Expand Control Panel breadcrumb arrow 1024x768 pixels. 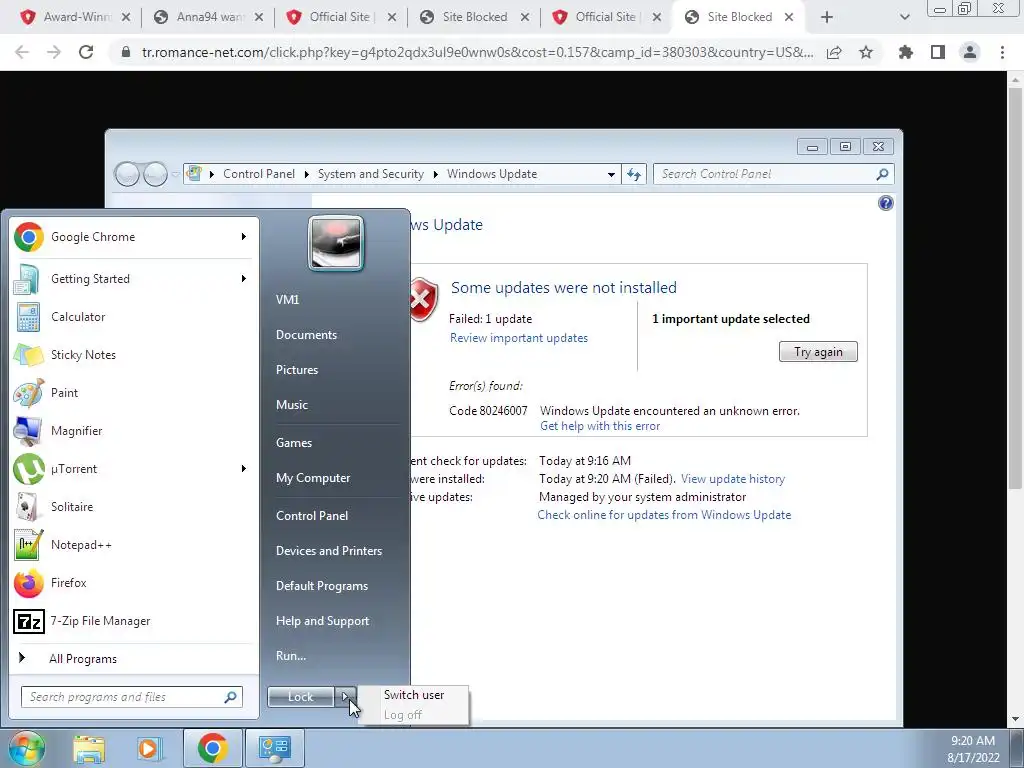pos(308,174)
